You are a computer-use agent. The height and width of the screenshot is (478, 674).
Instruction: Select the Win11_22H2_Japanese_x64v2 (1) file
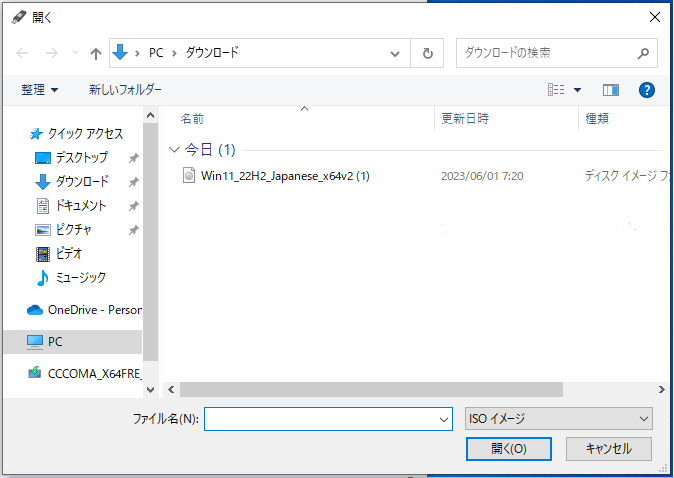[285, 176]
